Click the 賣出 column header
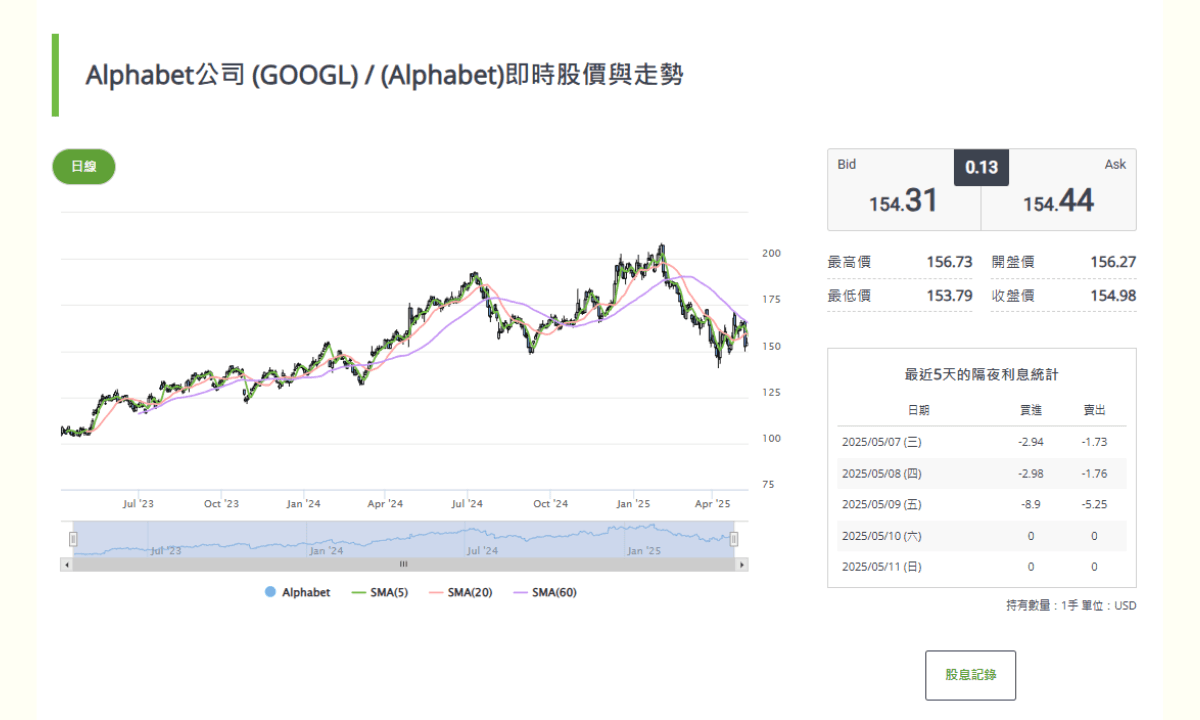The image size is (1200, 720). 1094,409
